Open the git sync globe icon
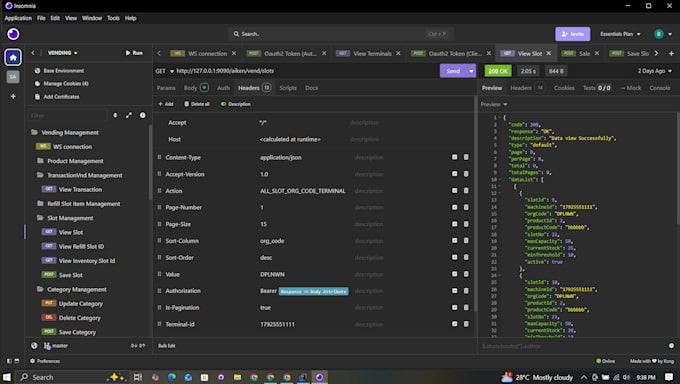This screenshot has width=680, height=384. tap(34, 345)
